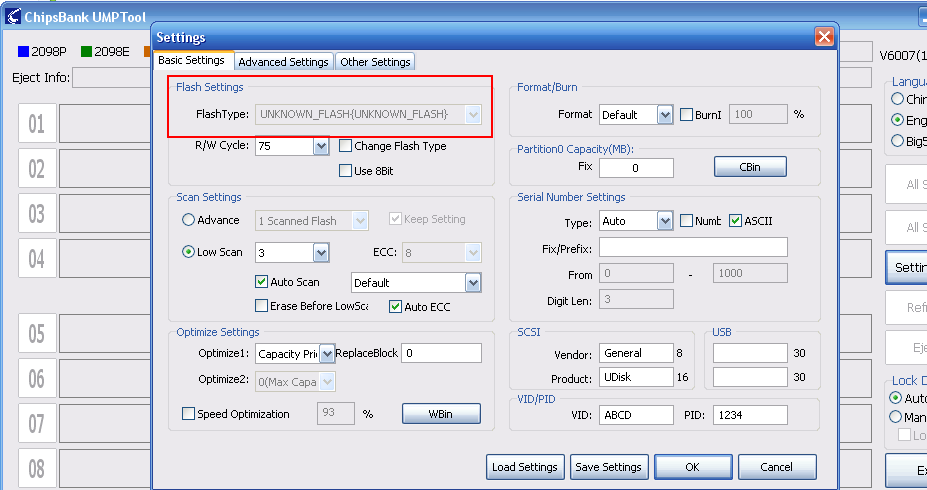Click the ChipsBank UMPTool app icon
Image resolution: width=927 pixels, height=490 pixels.
pyautogui.click(x=13, y=17)
